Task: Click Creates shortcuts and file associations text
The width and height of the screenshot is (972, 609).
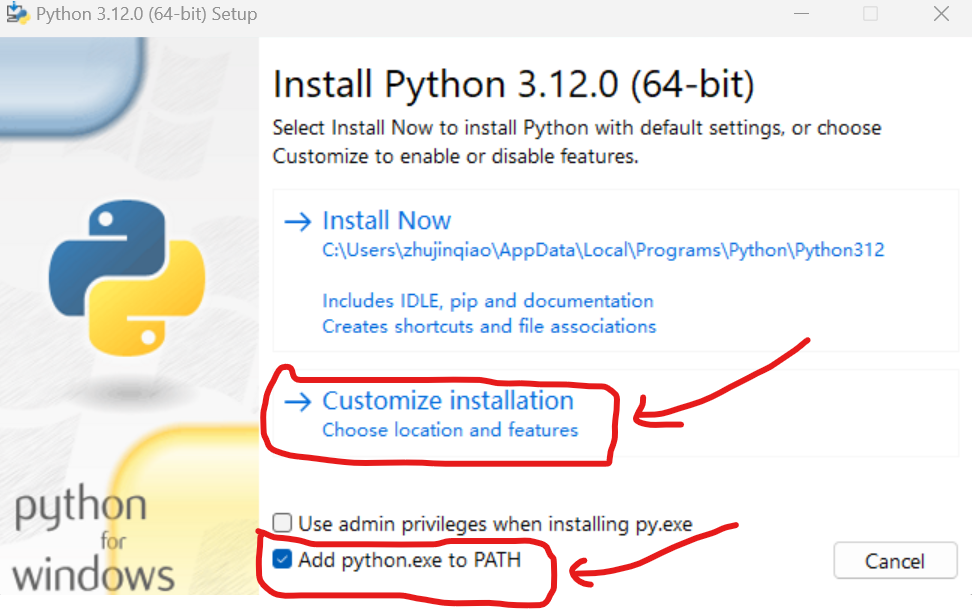Action: pyautogui.click(x=488, y=326)
